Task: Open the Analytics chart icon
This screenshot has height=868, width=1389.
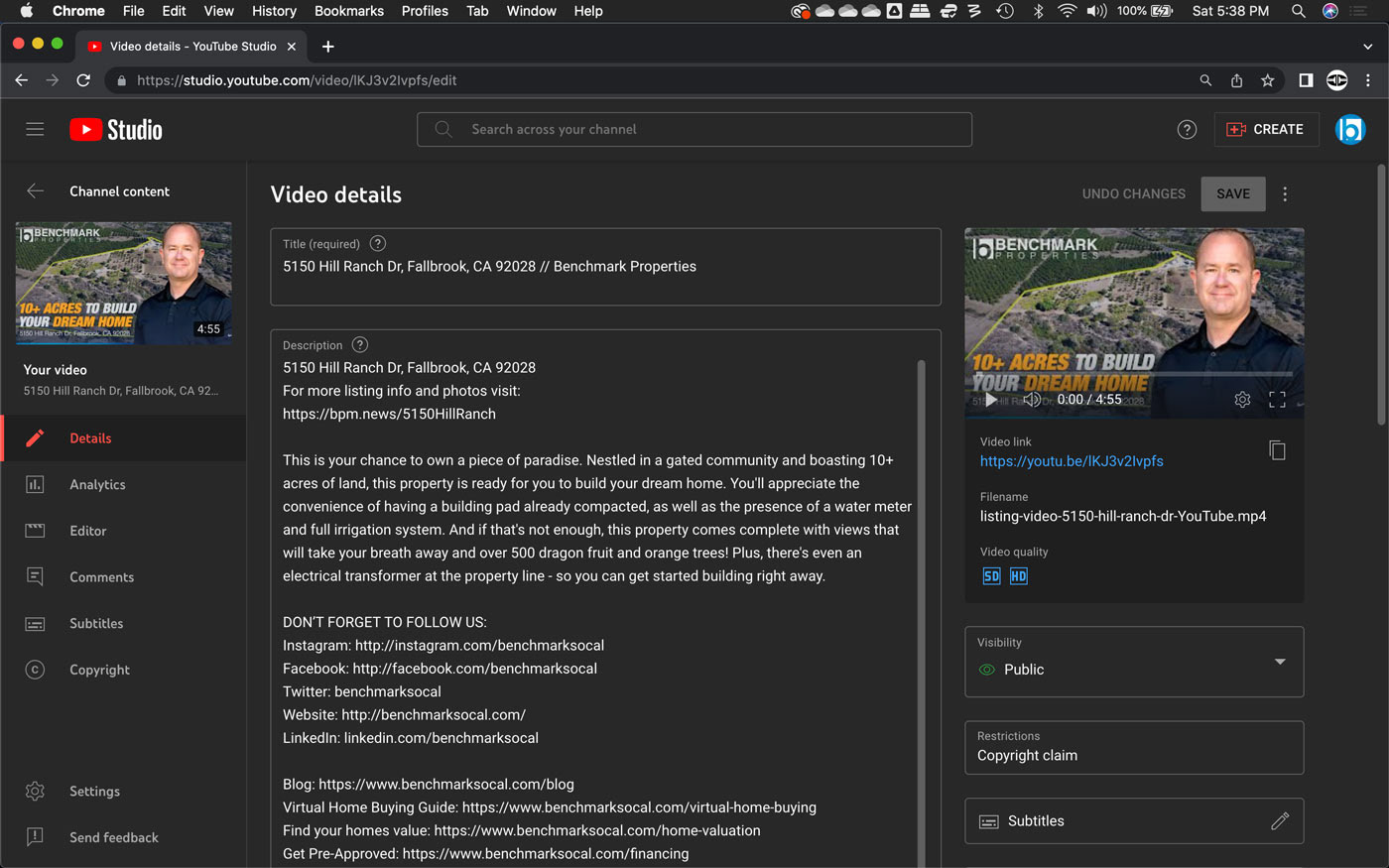Action: click(x=35, y=484)
